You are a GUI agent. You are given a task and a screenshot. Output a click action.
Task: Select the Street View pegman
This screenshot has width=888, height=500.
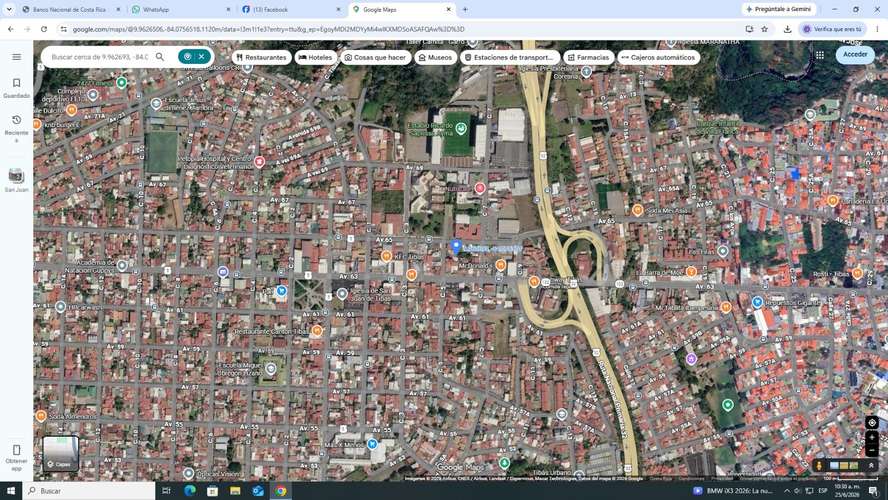coord(819,465)
